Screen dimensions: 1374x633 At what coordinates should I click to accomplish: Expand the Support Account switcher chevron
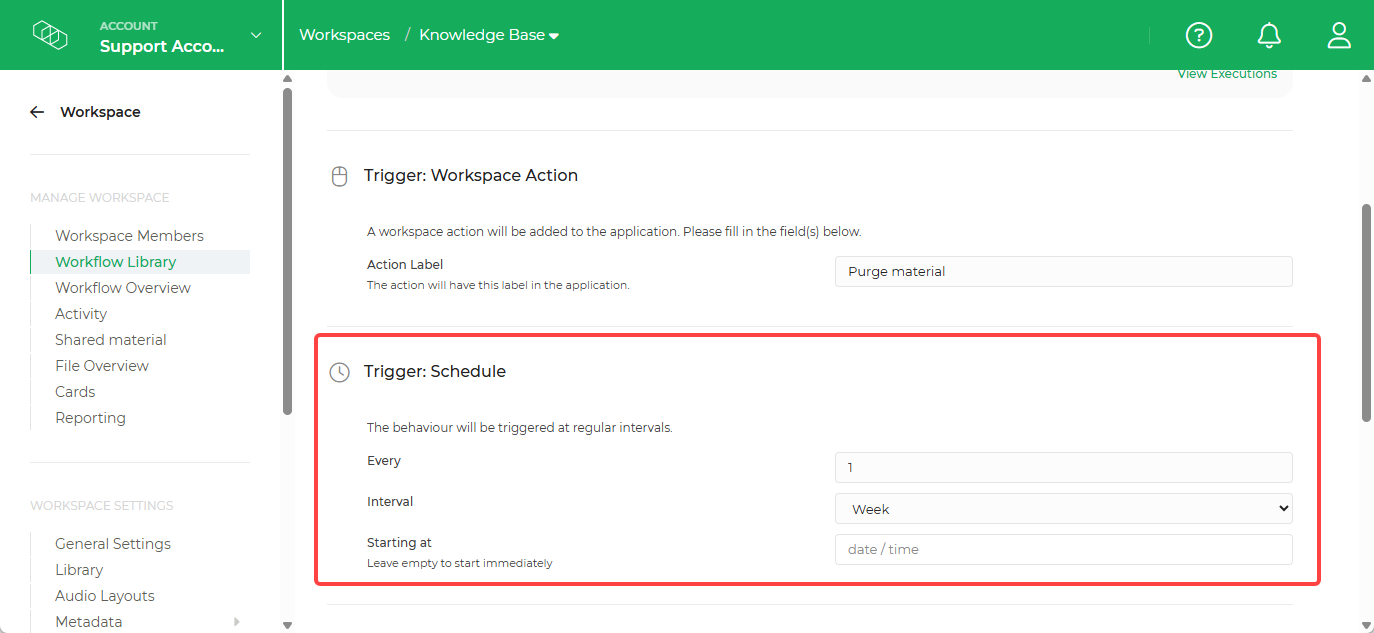click(x=256, y=35)
